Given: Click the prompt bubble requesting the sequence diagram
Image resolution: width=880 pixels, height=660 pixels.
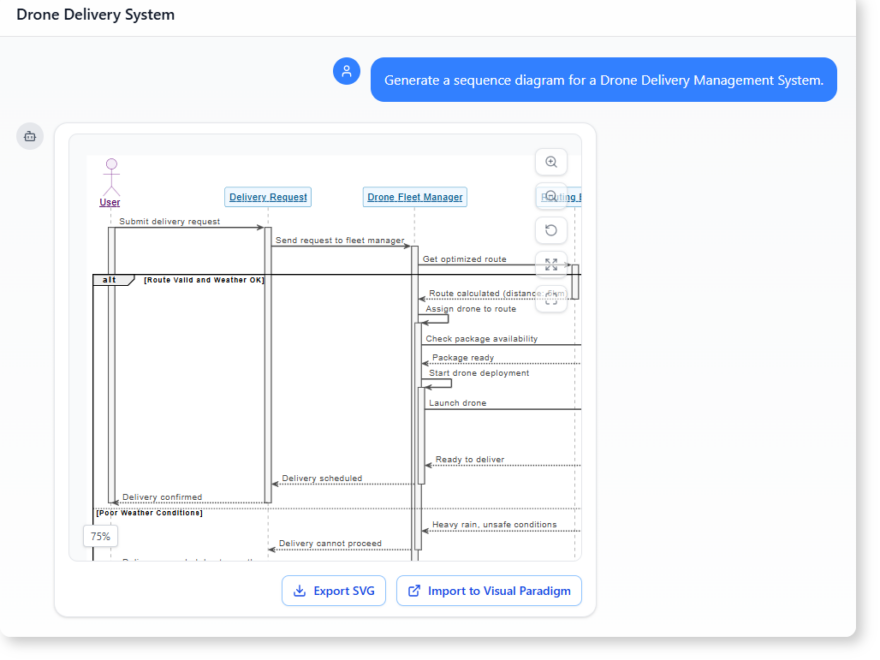Looking at the screenshot, I should [x=603, y=79].
